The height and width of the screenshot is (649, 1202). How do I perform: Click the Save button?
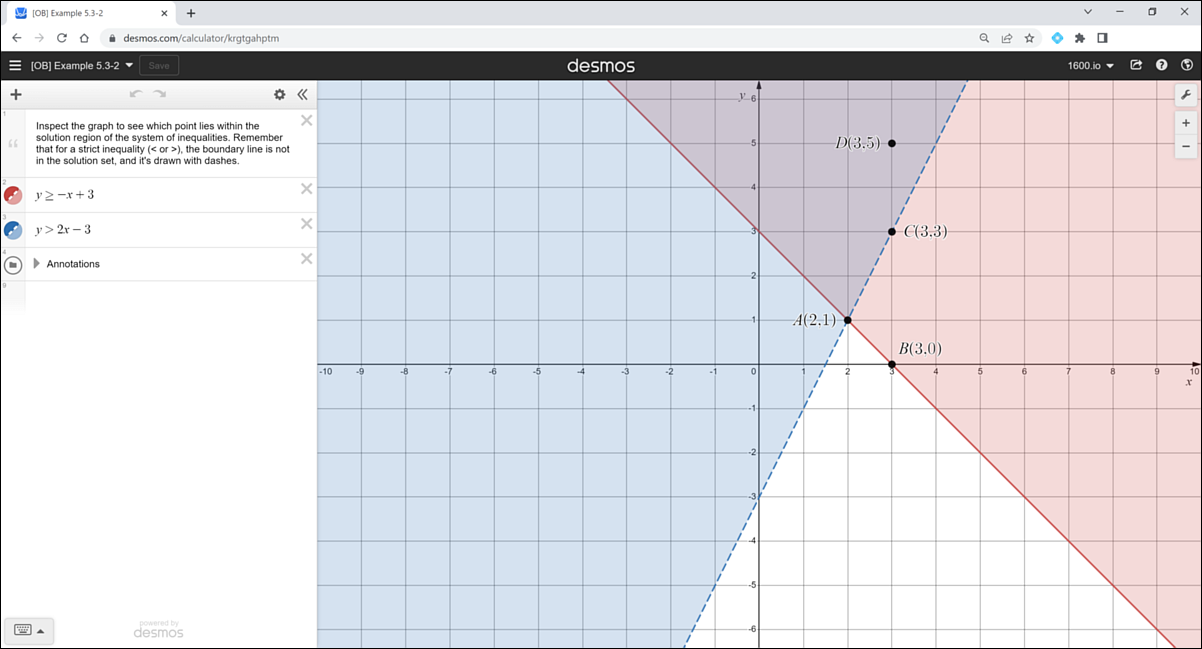159,66
